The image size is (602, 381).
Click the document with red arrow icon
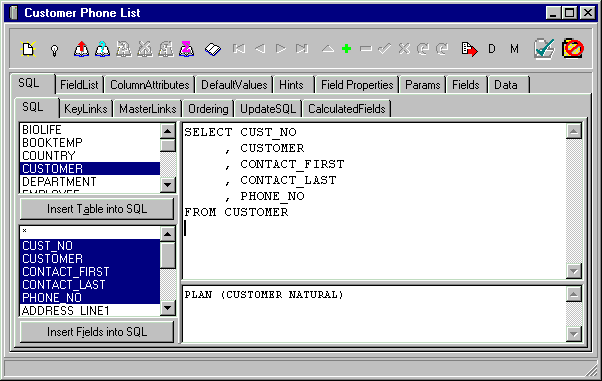470,49
